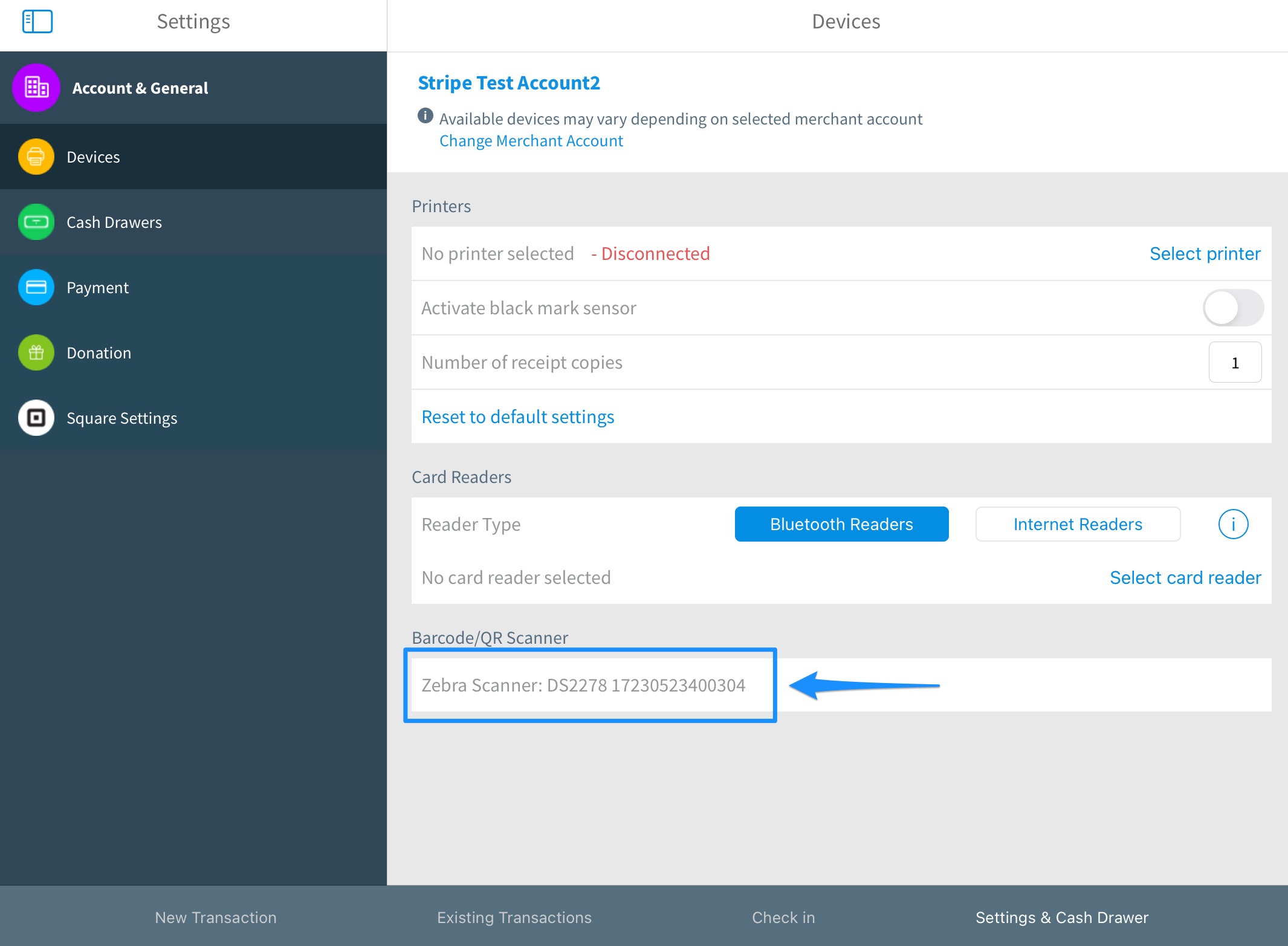Click the receipt copies number field
1288x946 pixels.
pyautogui.click(x=1235, y=363)
